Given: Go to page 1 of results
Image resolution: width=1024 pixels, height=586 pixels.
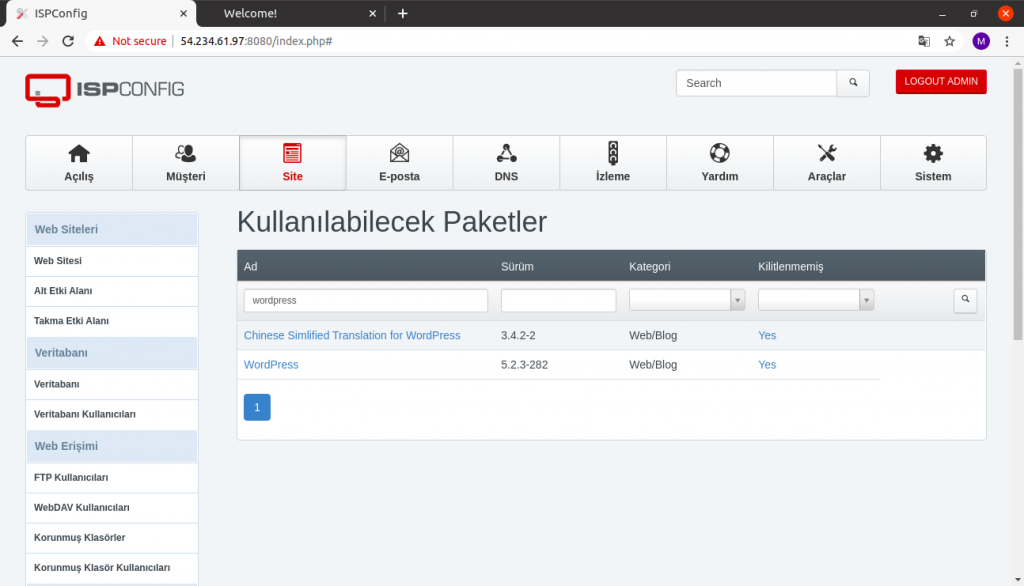Looking at the screenshot, I should pyautogui.click(x=257, y=407).
